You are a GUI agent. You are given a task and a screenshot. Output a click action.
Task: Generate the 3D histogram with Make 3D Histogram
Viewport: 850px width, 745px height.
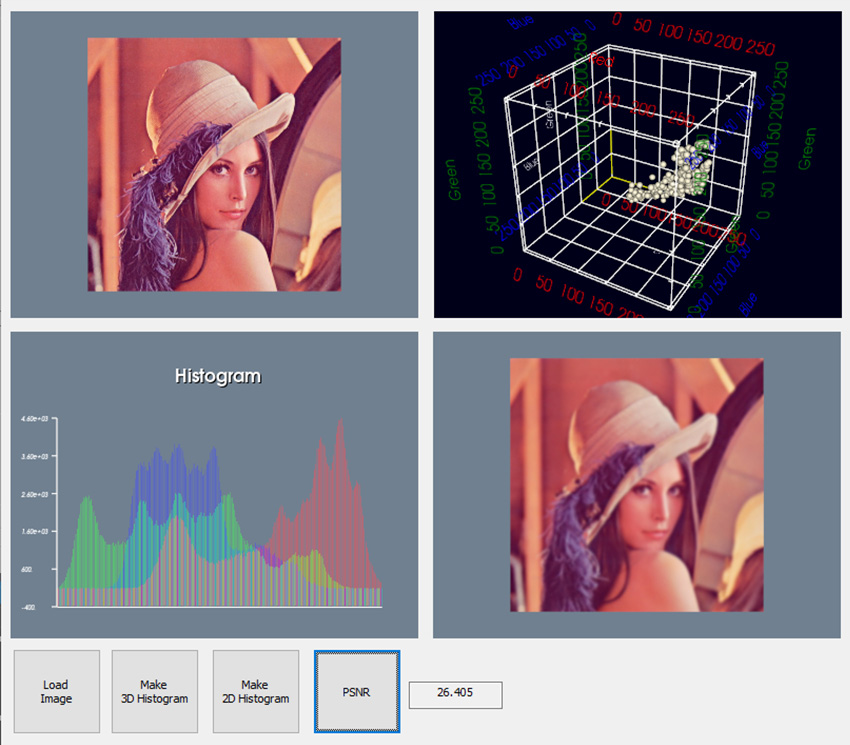155,692
